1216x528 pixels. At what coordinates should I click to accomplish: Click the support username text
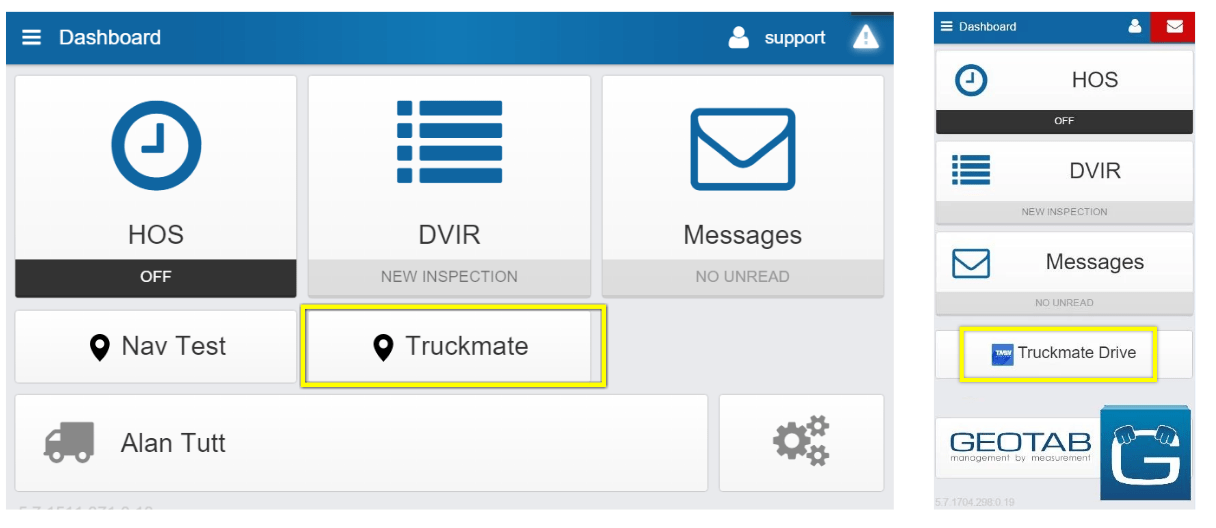click(x=795, y=38)
